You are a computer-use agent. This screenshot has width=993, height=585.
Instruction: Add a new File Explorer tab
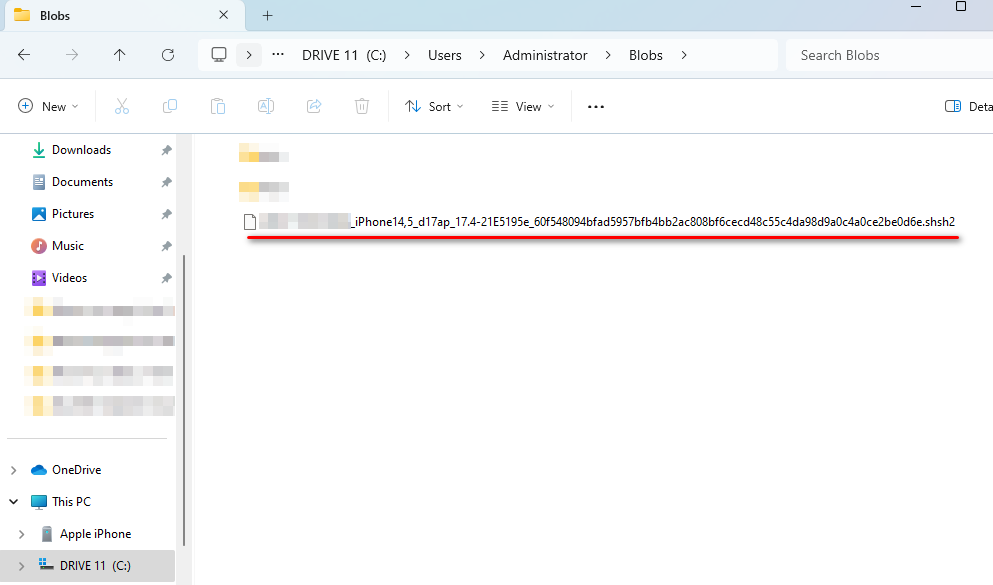[267, 16]
